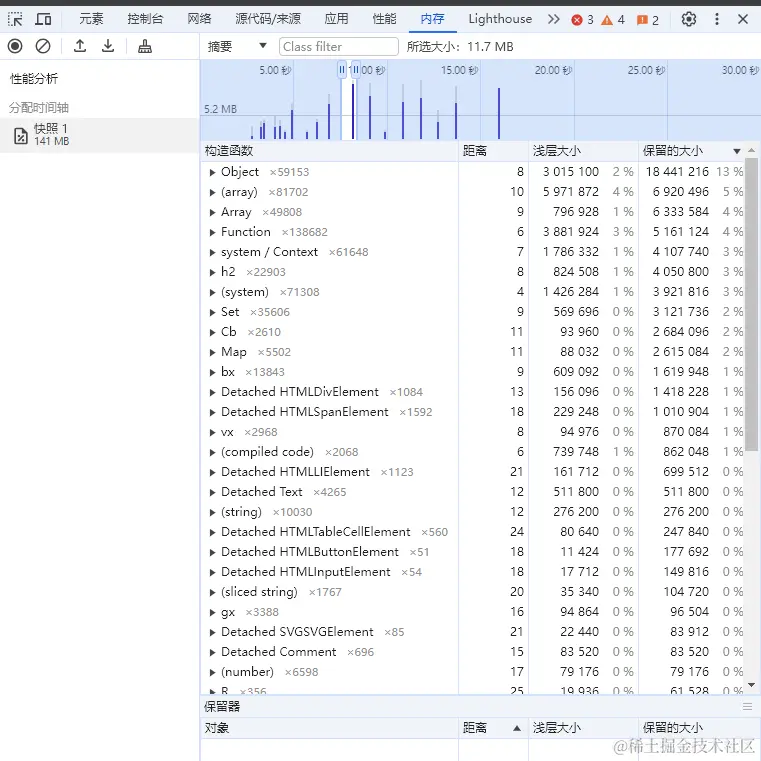Viewport: 761px width, 761px height.
Task: Activate the inspect element picker icon
Action: [x=15, y=19]
